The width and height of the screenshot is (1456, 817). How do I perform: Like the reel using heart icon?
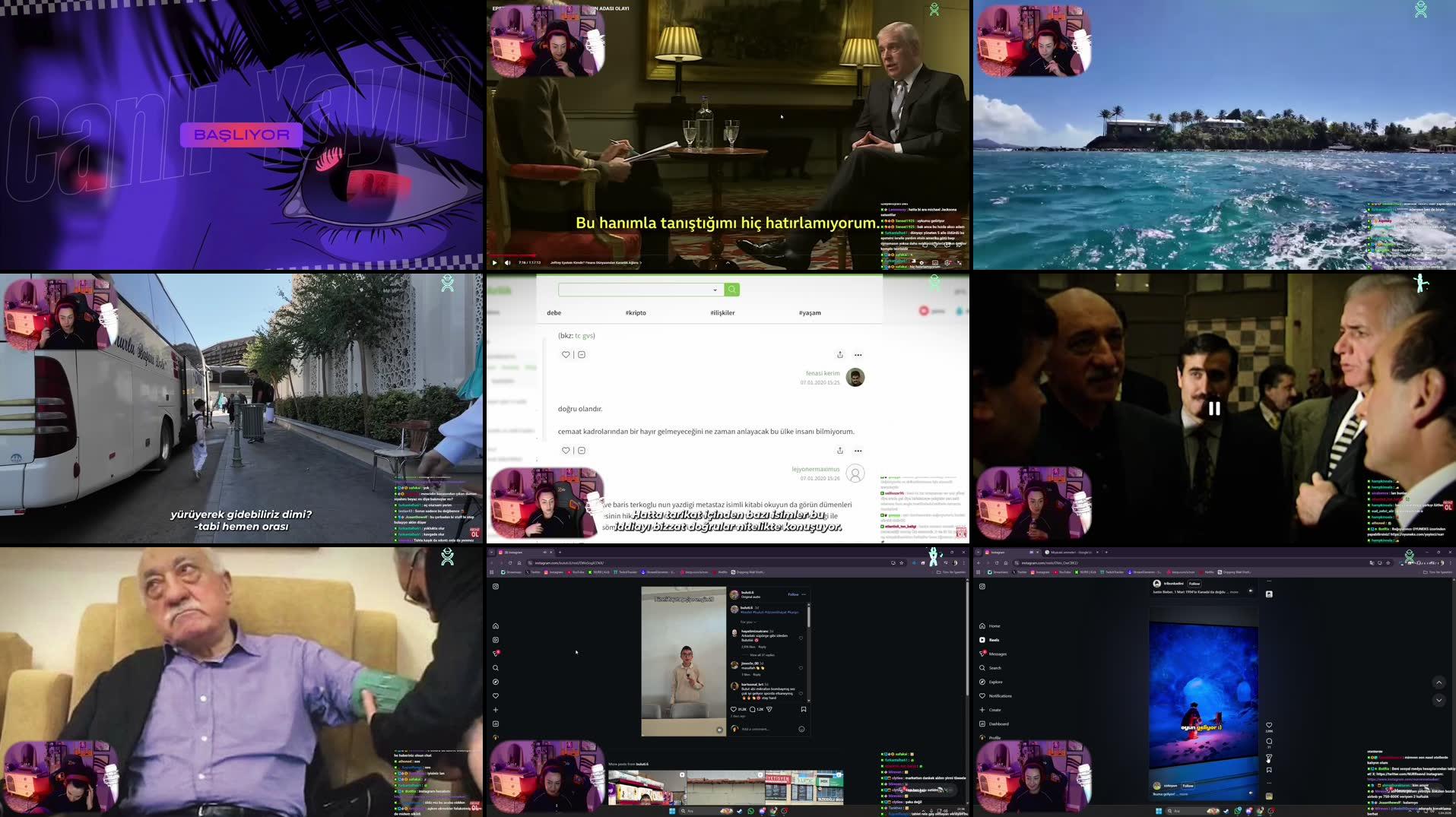pyautogui.click(x=1269, y=725)
